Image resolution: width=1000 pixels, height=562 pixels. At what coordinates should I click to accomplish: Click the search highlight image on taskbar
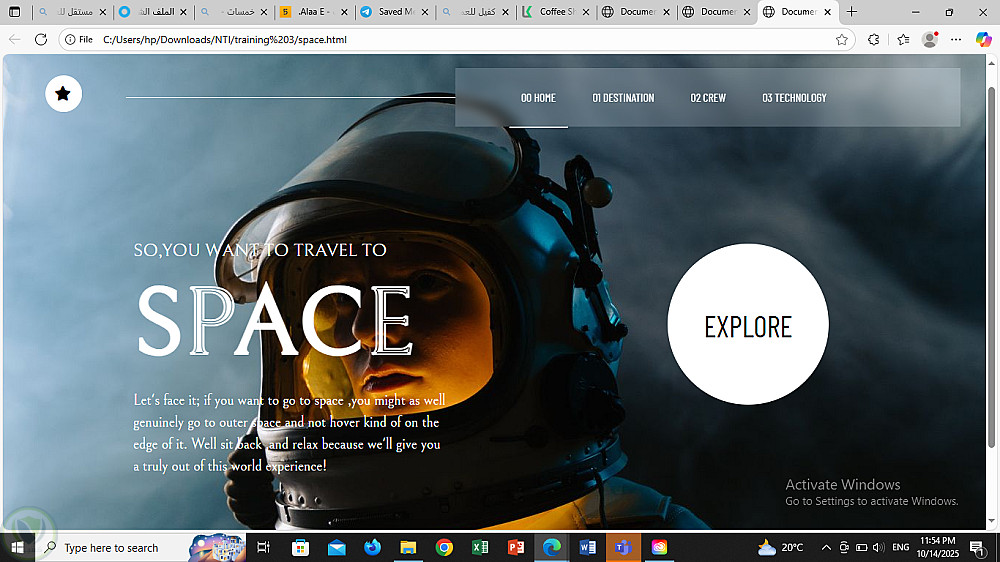click(217, 547)
